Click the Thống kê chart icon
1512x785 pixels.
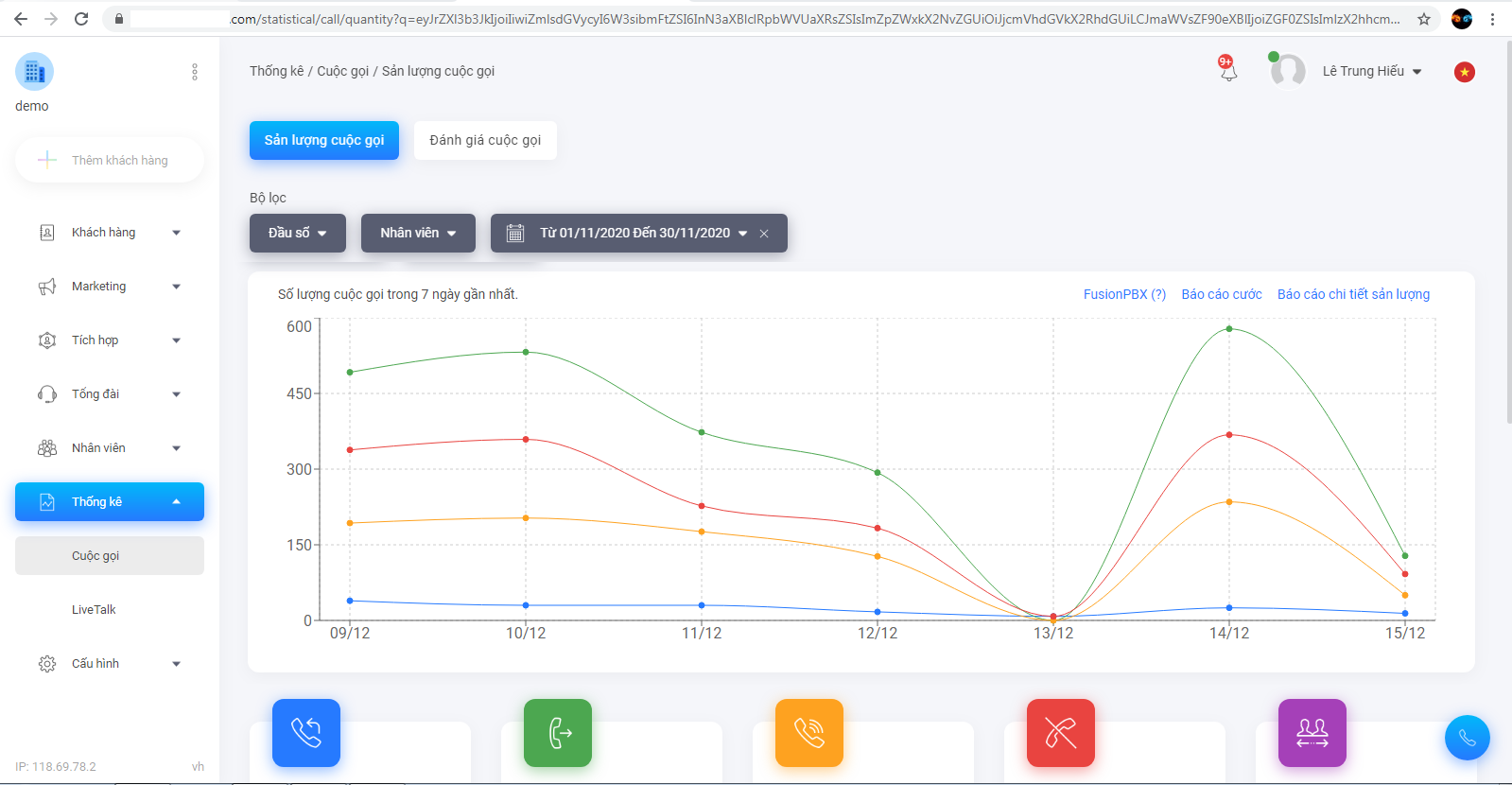tap(47, 502)
